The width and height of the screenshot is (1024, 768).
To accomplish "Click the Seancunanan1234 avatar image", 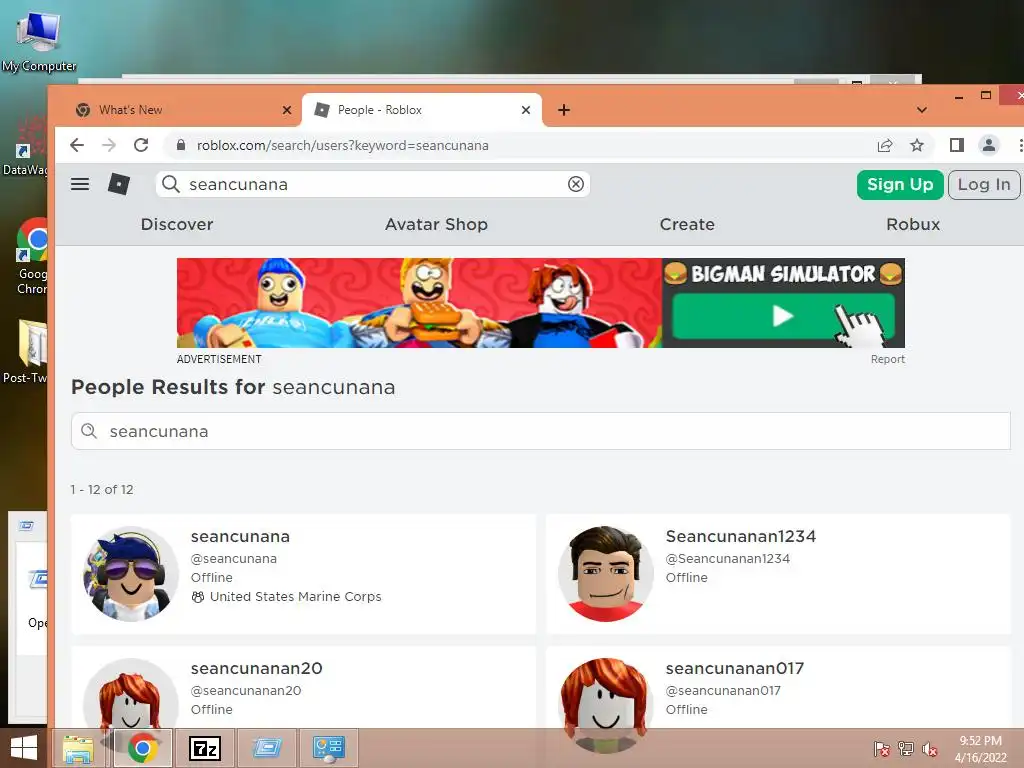I will [605, 573].
